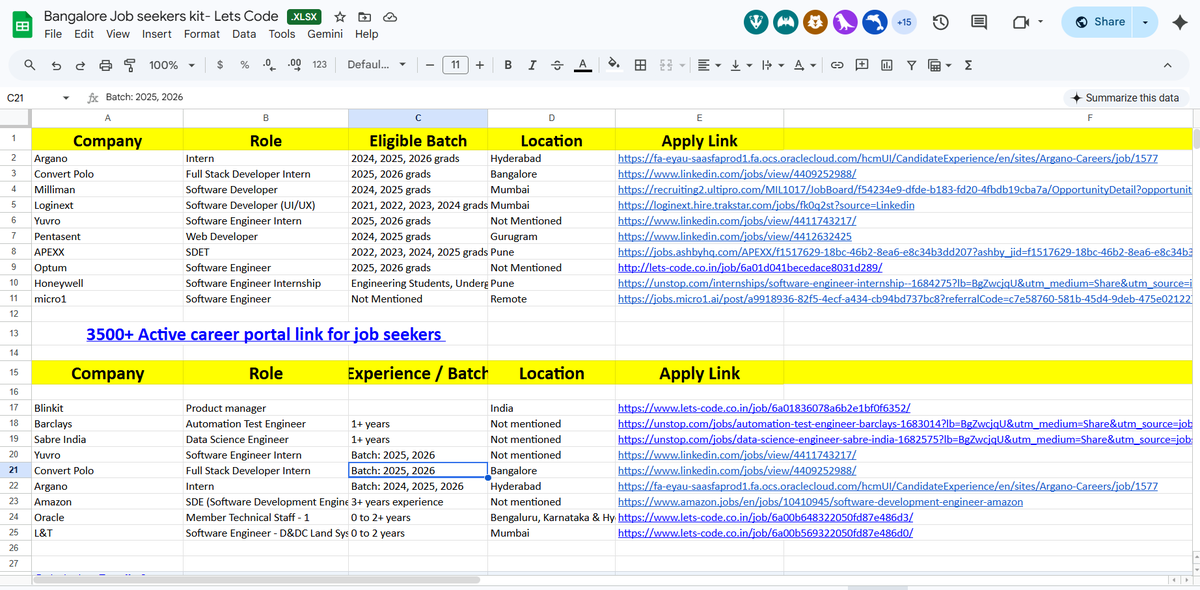1200x590 pixels.
Task: Open the Format menu
Action: pyautogui.click(x=202, y=33)
